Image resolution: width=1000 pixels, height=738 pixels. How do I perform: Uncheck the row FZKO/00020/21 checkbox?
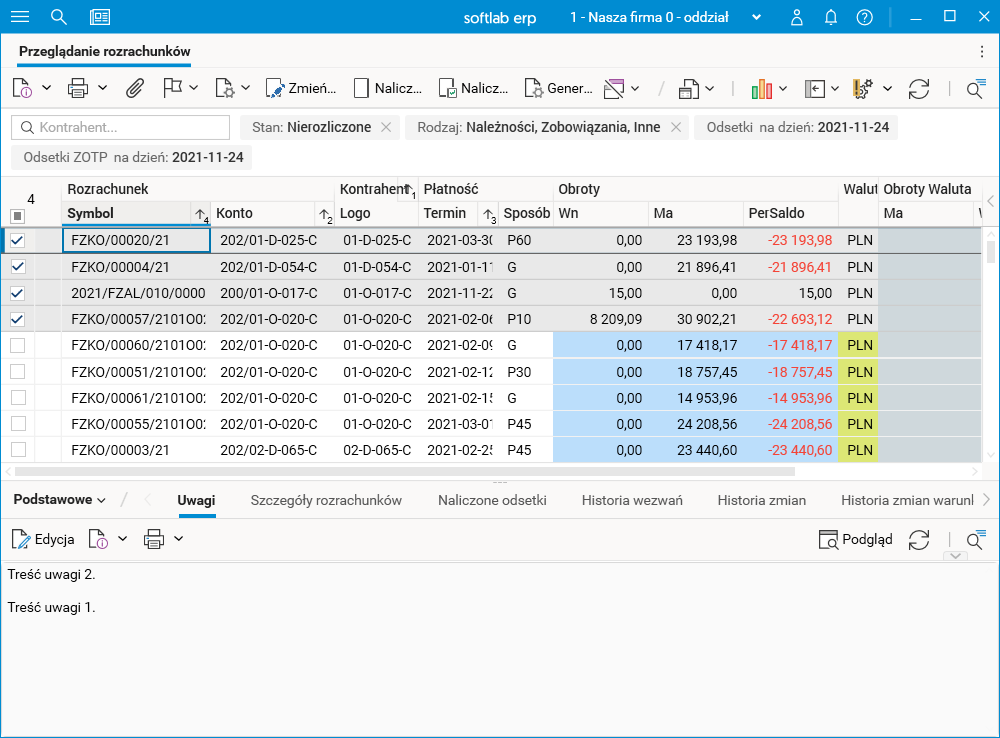pos(17,240)
